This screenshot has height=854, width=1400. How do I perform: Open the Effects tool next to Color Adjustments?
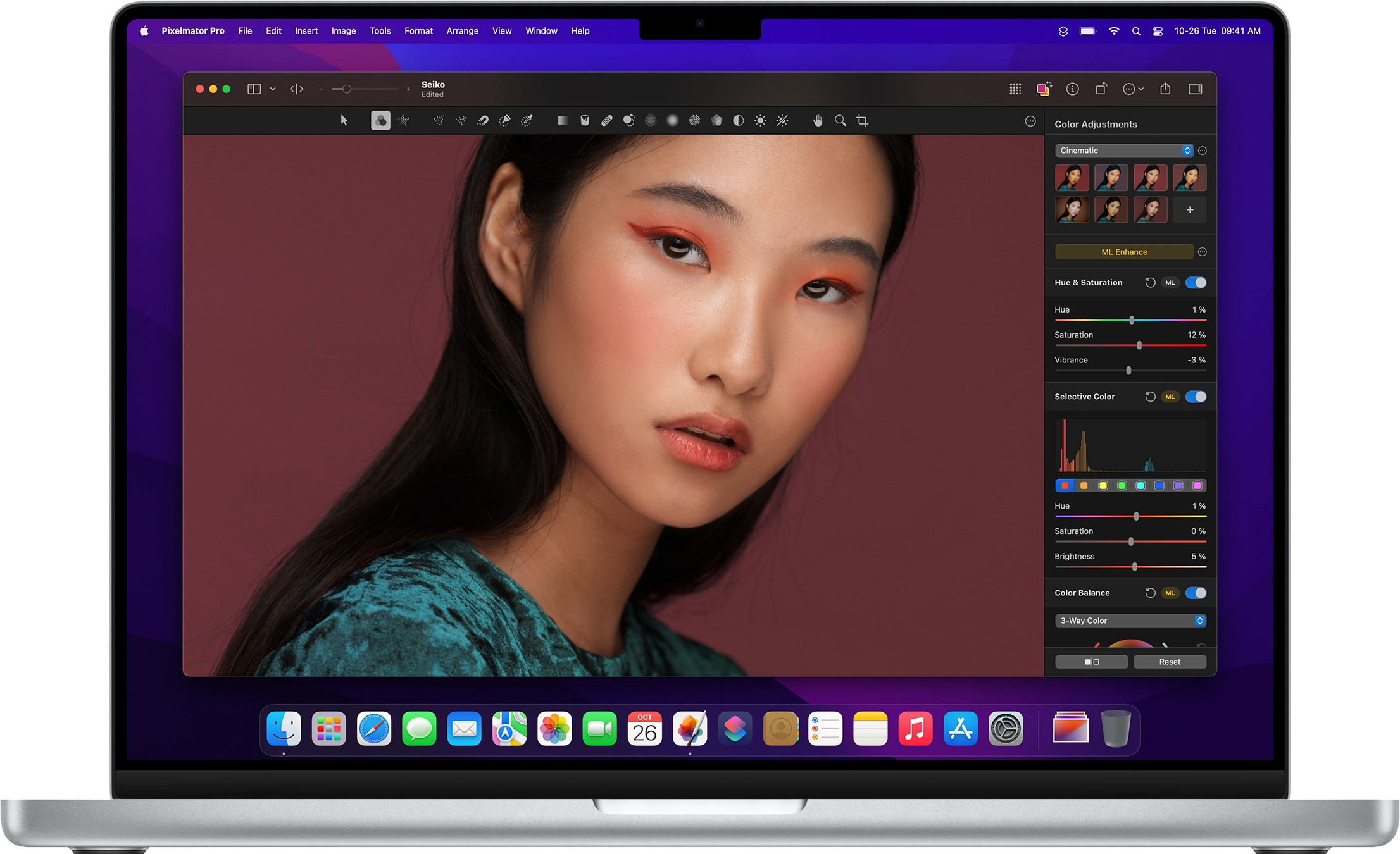click(x=404, y=120)
